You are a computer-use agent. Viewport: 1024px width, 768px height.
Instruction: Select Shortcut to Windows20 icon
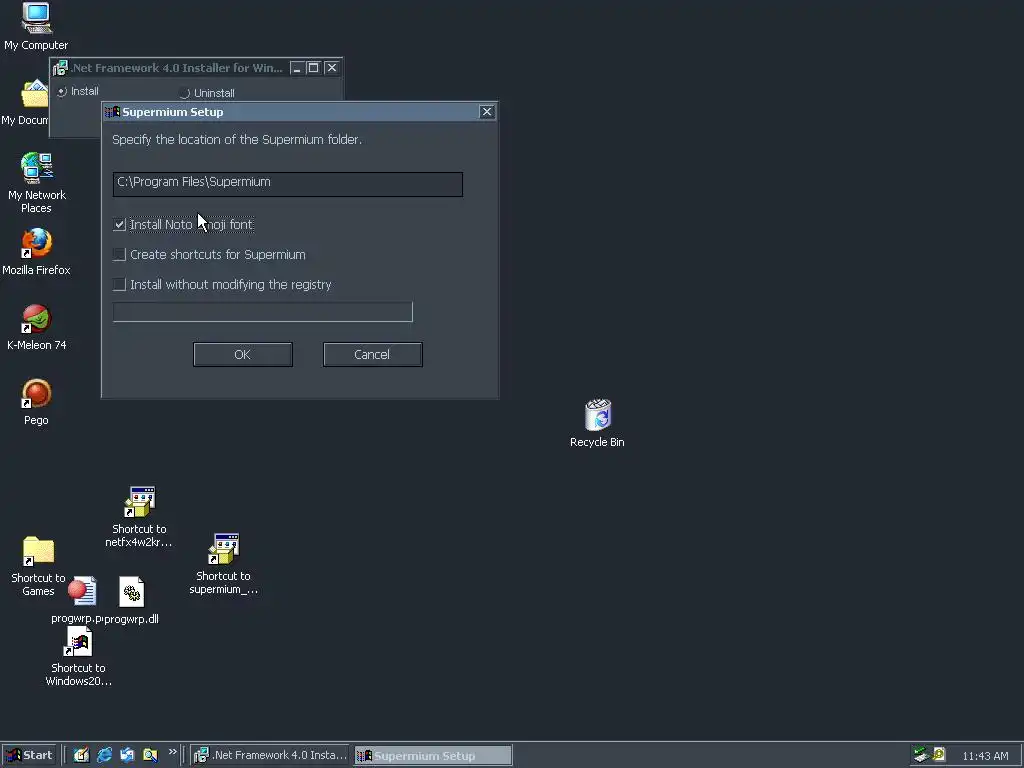point(78,641)
